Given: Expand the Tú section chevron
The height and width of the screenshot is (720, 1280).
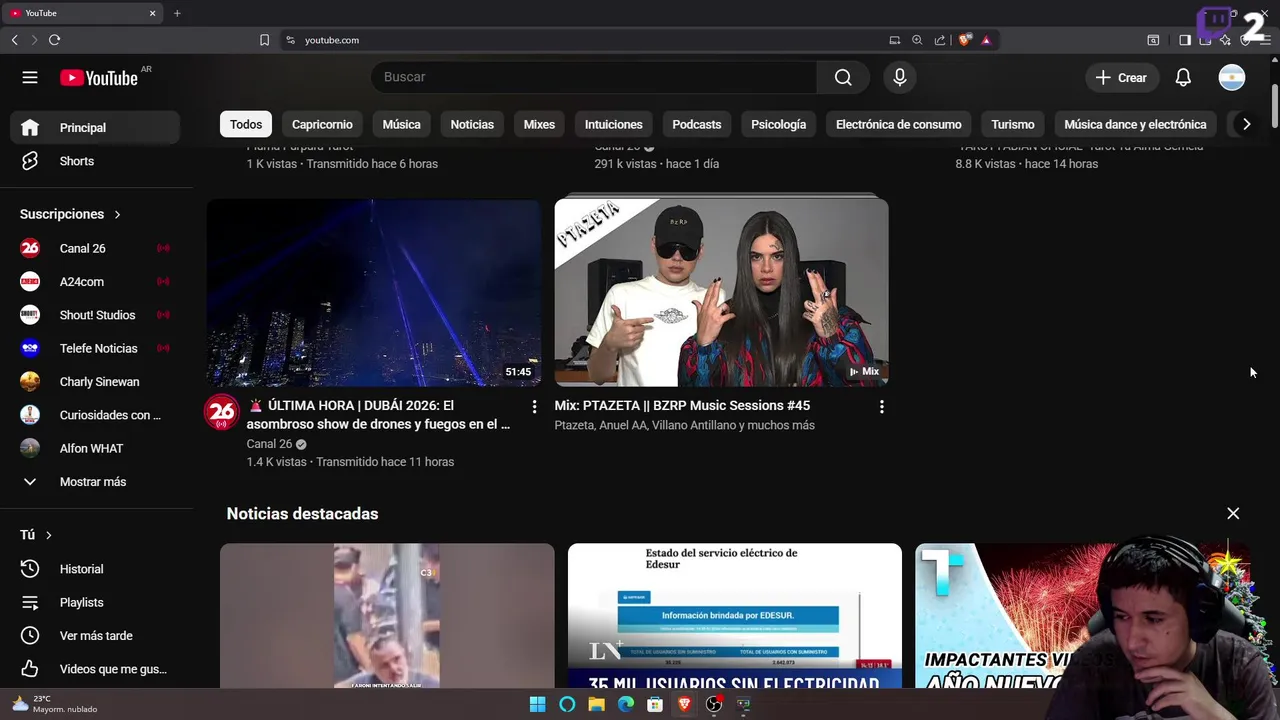Looking at the screenshot, I should pos(48,535).
